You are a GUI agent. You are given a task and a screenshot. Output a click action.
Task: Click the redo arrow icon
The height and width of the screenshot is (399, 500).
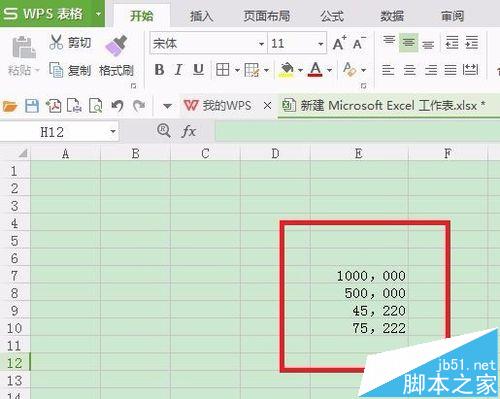(x=139, y=106)
